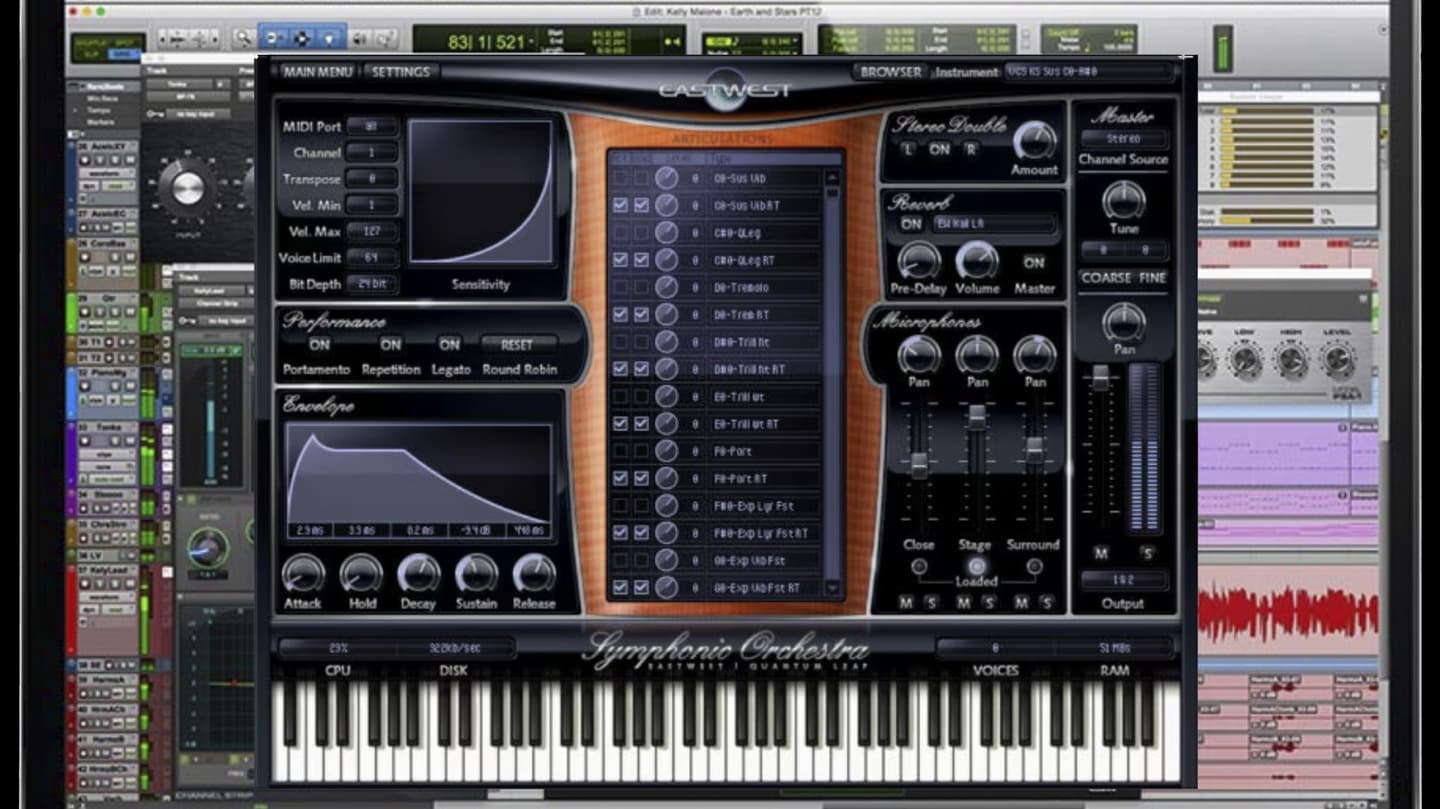The height and width of the screenshot is (809, 1440).
Task: Open the Channel Source Stereo dropdown
Action: coord(1123,139)
